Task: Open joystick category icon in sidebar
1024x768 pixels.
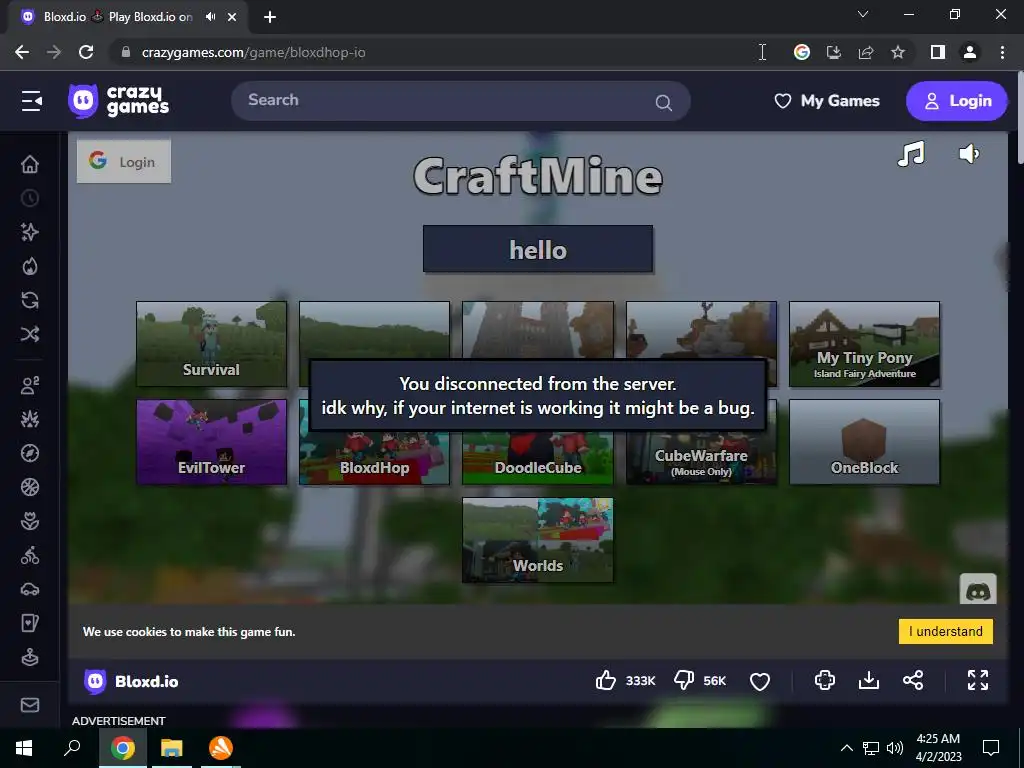Action: 30,657
